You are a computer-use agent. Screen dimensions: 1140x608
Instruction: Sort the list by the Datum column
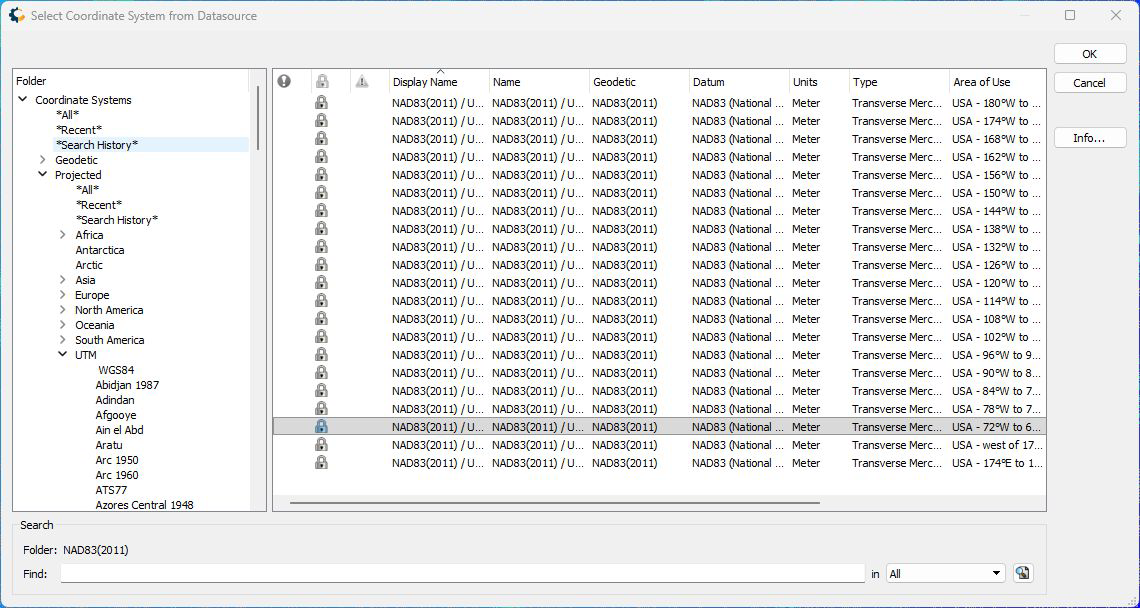tap(738, 82)
